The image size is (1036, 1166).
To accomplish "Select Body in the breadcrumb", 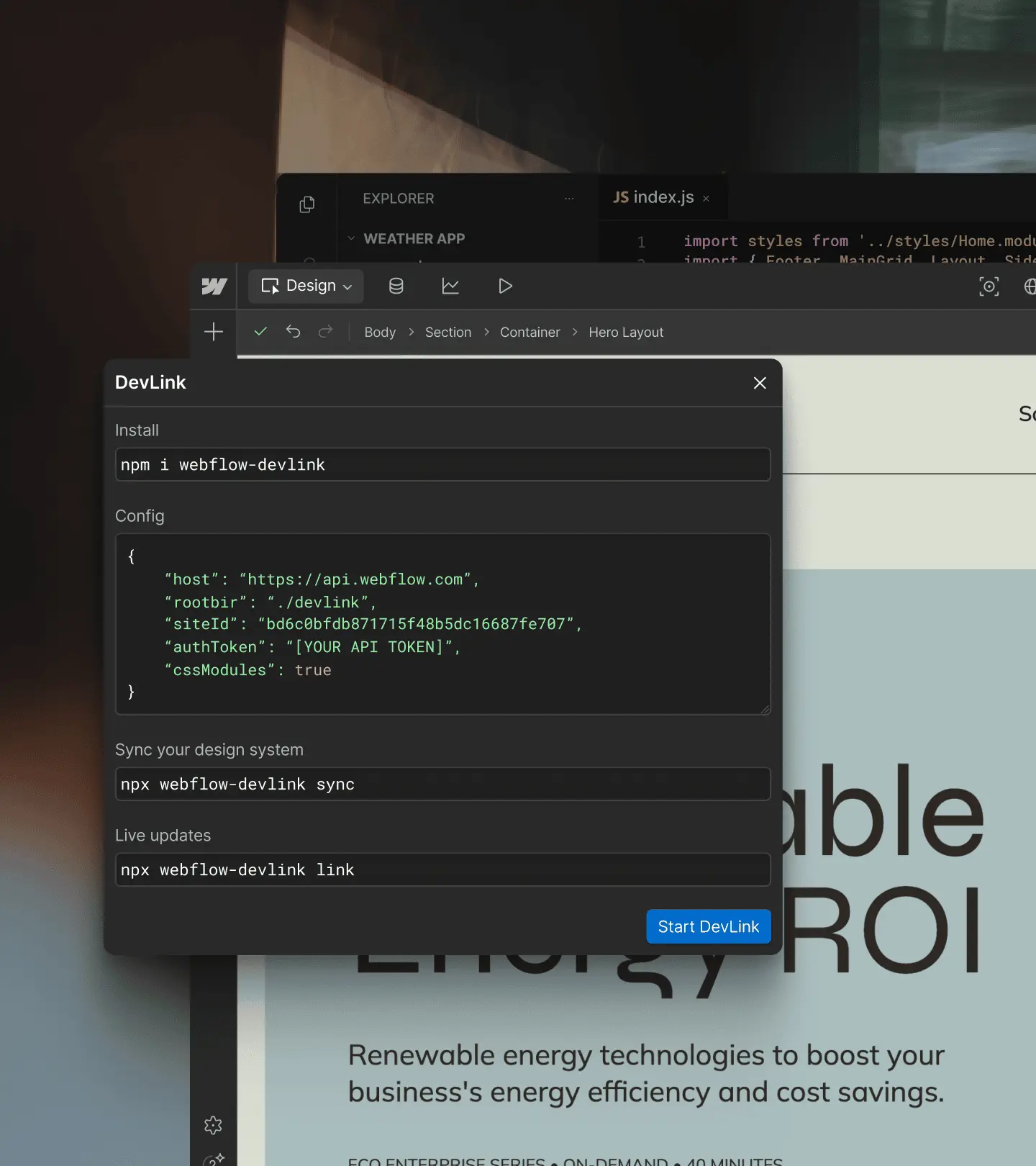I will pos(380,332).
